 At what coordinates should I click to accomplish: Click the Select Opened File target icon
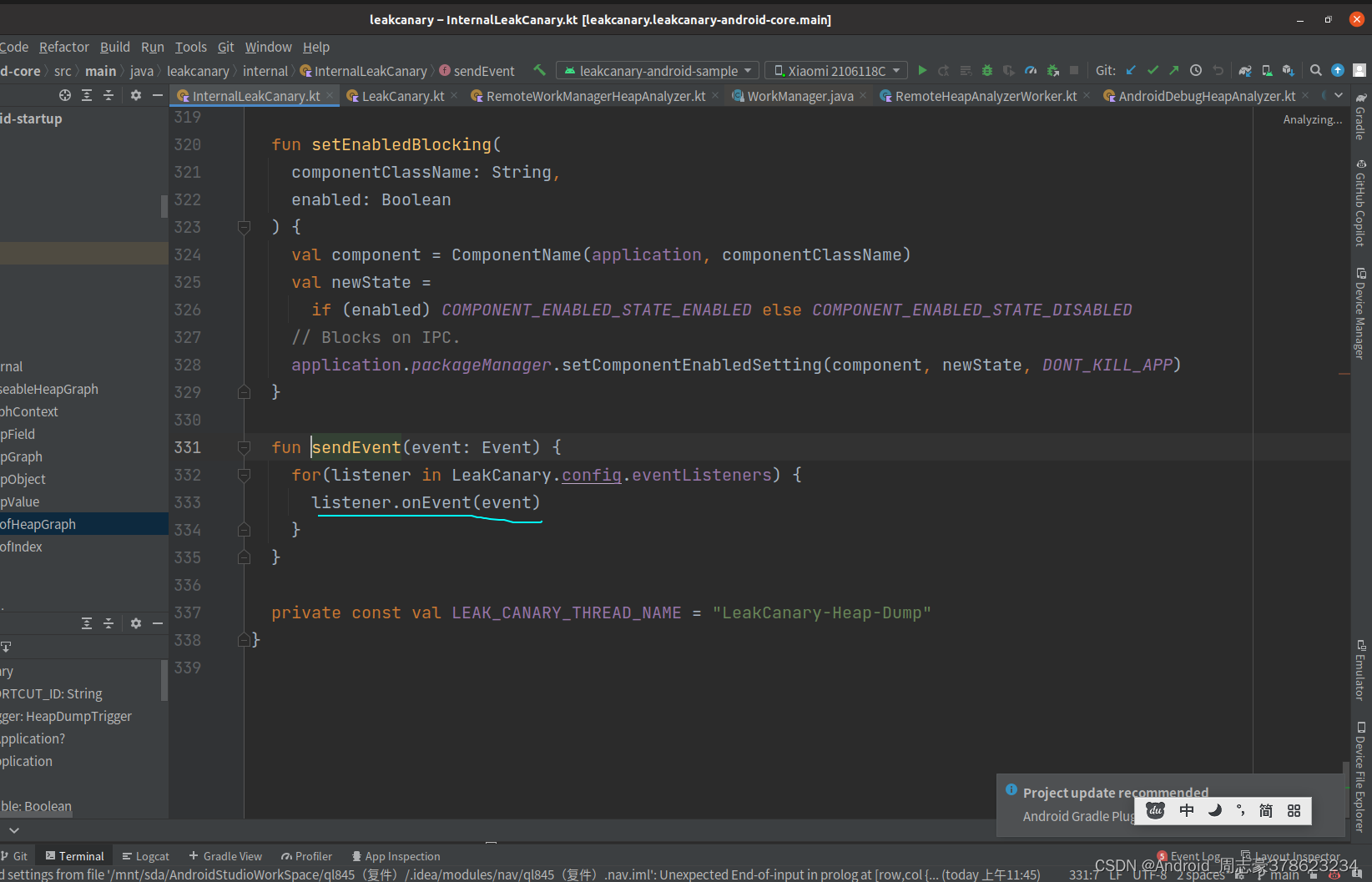(65, 95)
